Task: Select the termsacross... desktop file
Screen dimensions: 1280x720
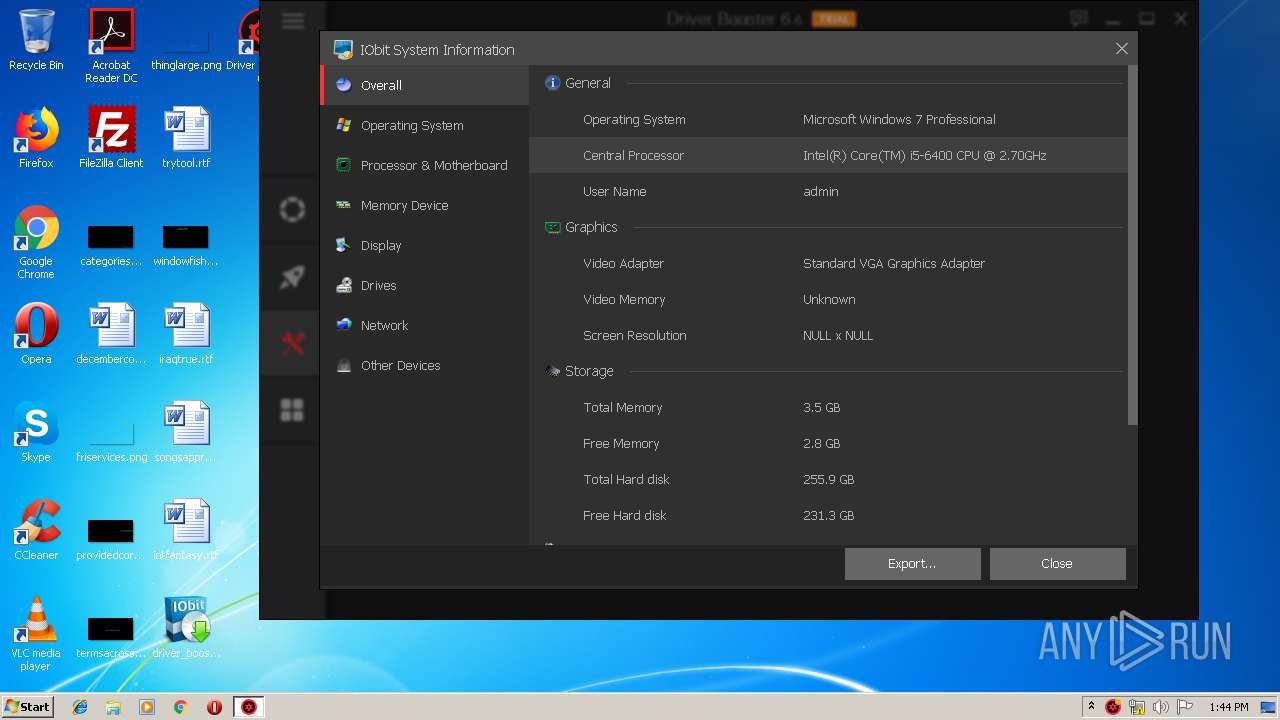Action: (111, 636)
